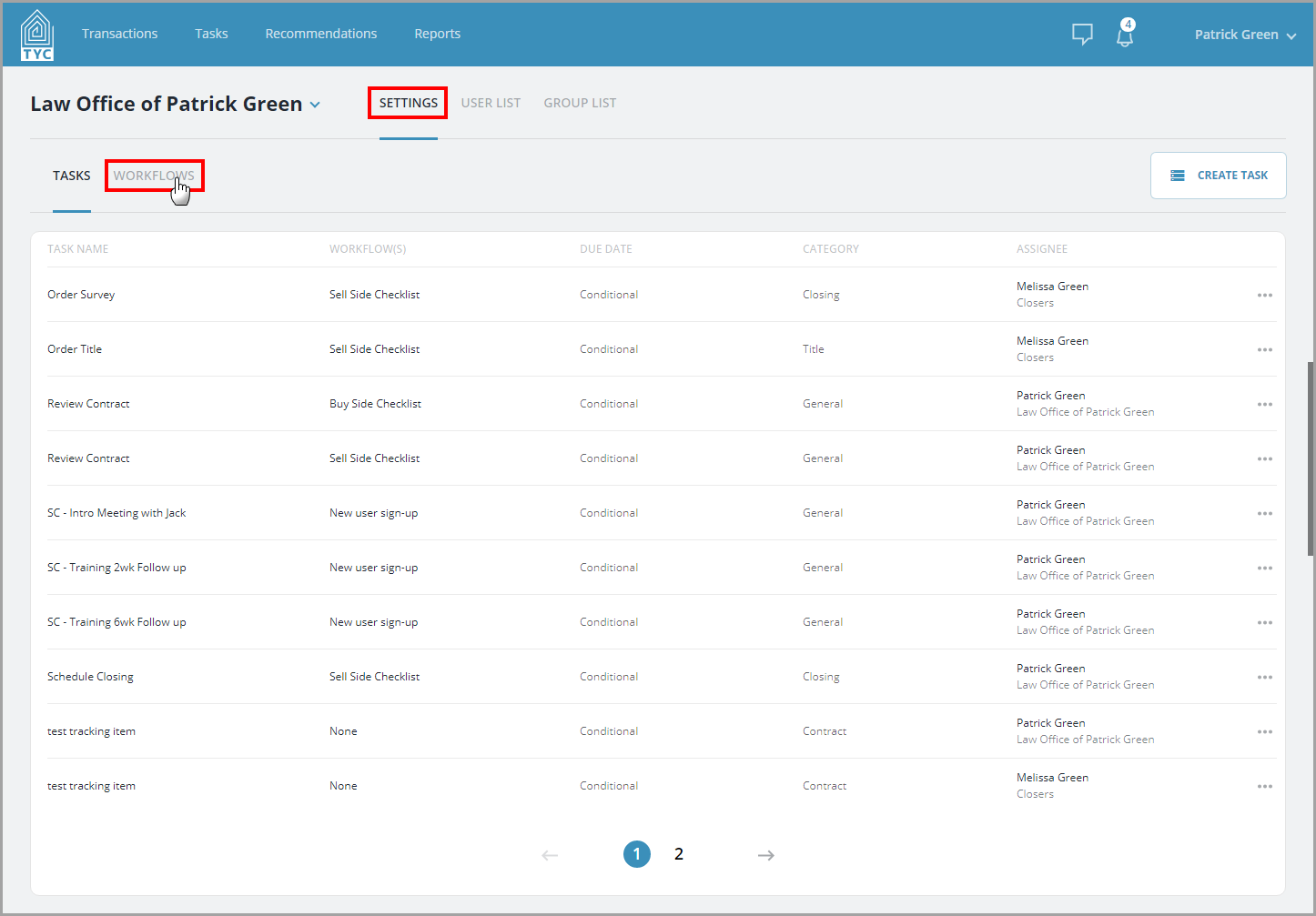This screenshot has width=1316, height=916.
Task: Open more options for SC - Intro Meeting
Action: [x=1265, y=513]
